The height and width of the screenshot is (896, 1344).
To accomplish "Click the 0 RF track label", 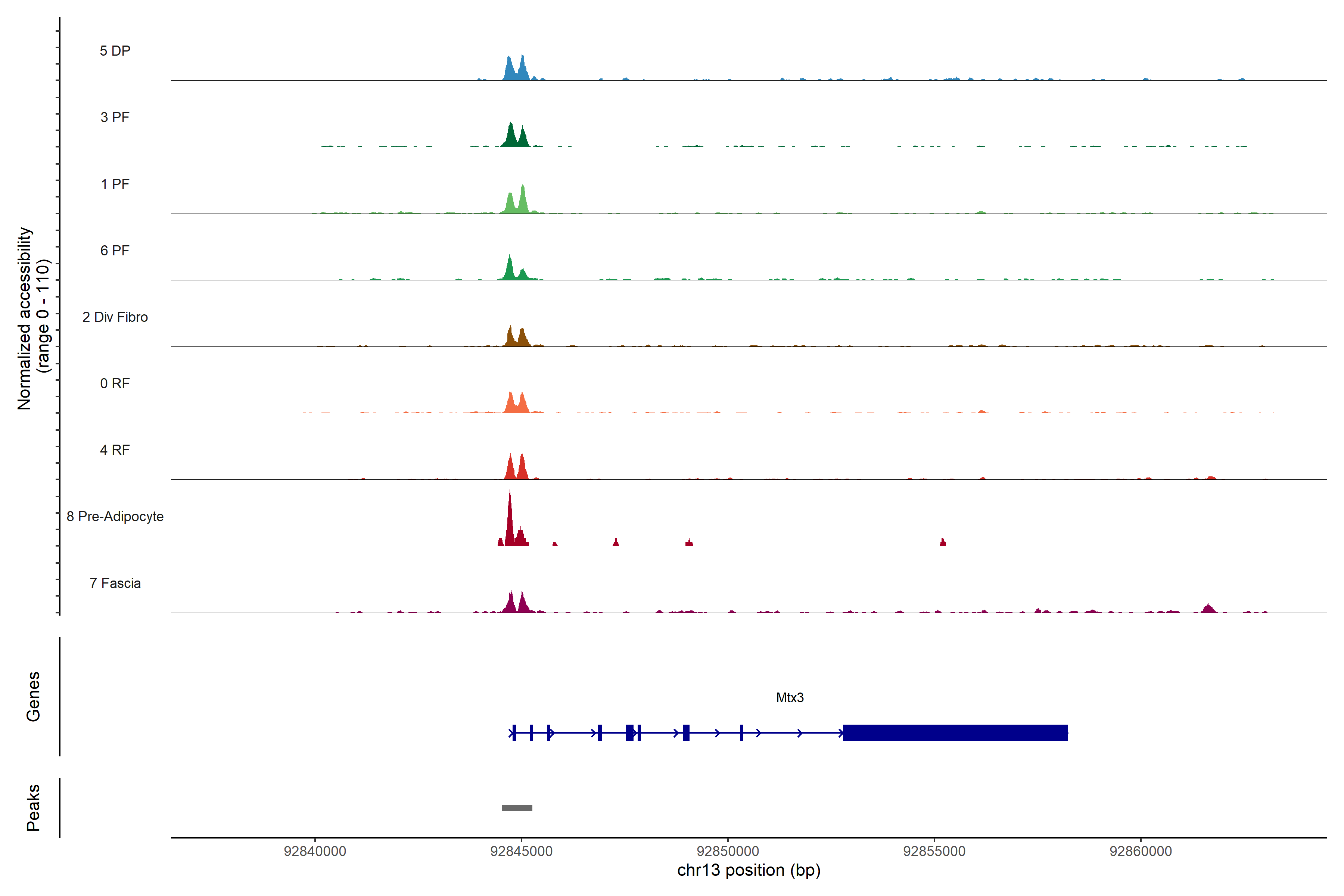I will [115, 383].
